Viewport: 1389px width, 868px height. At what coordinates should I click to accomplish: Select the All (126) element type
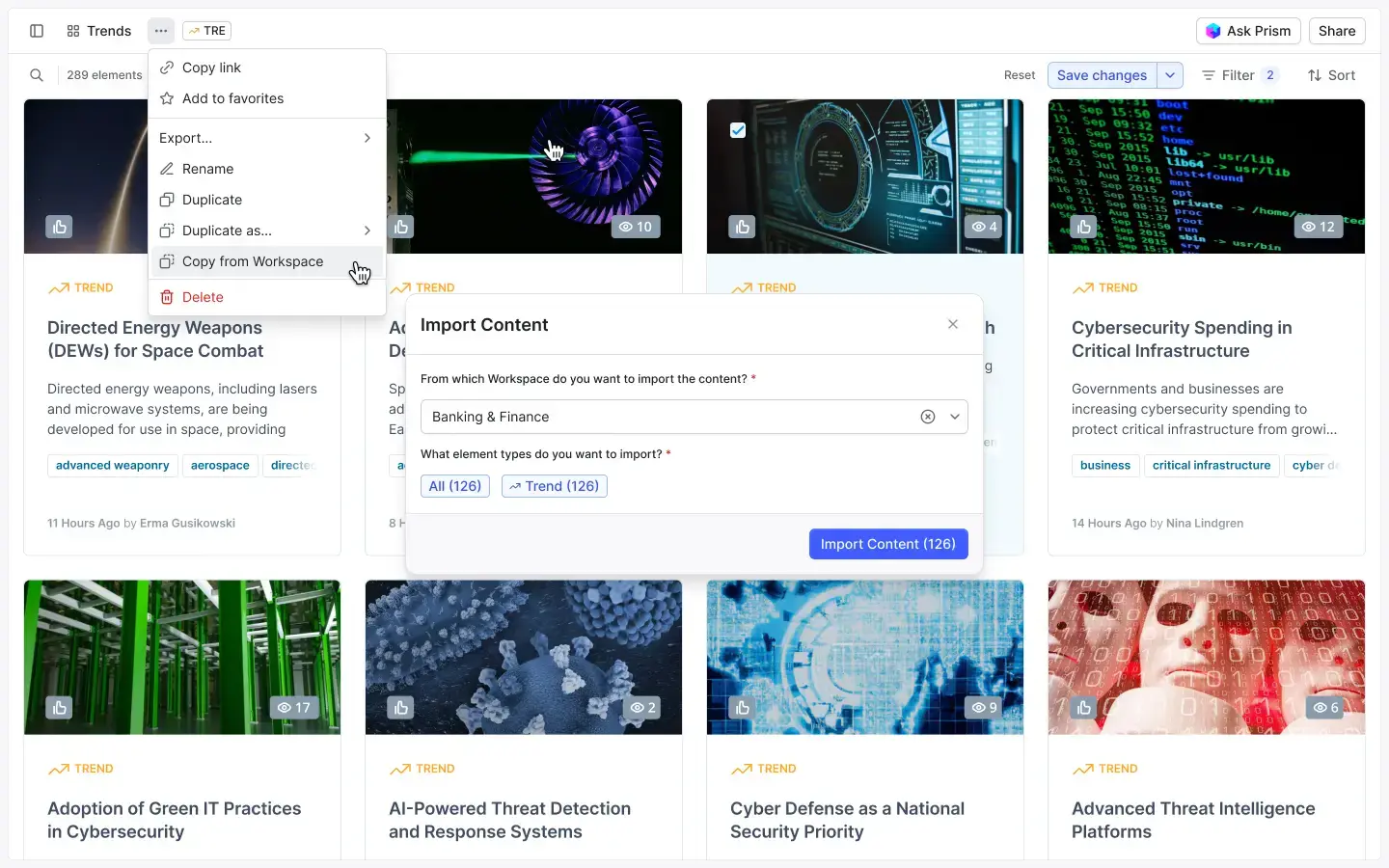tap(455, 486)
